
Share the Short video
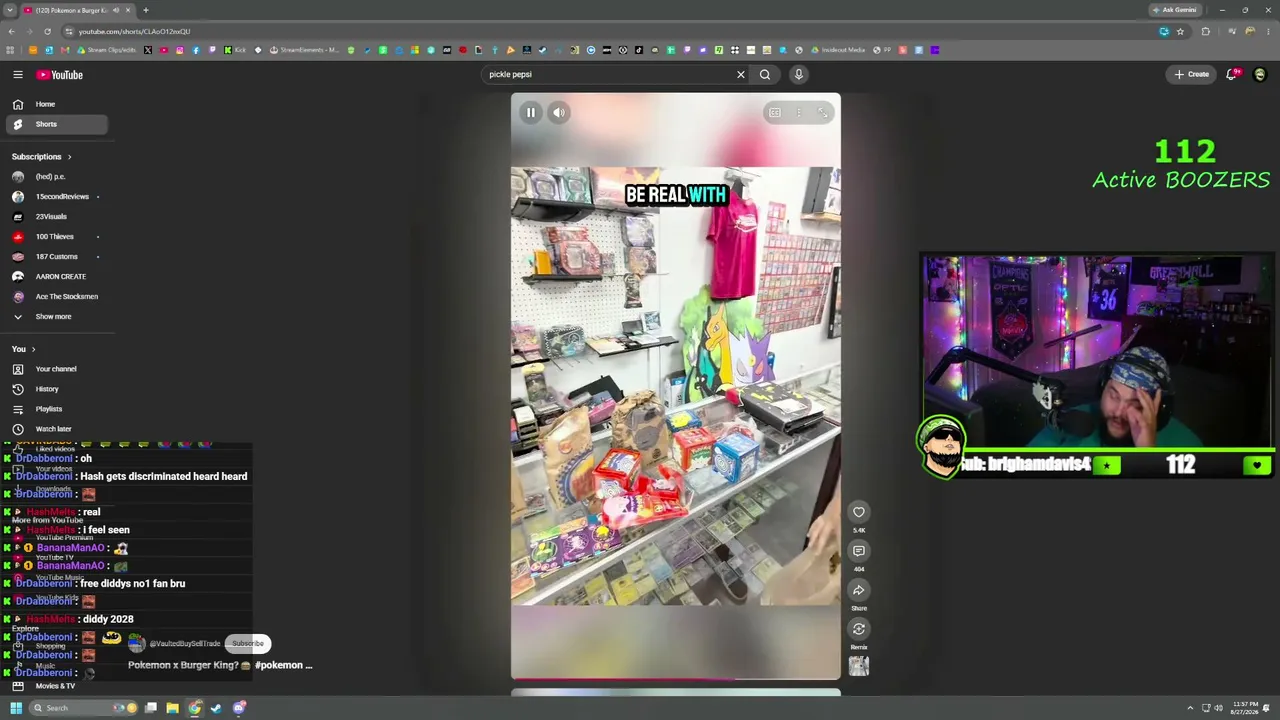pyautogui.click(x=858, y=590)
